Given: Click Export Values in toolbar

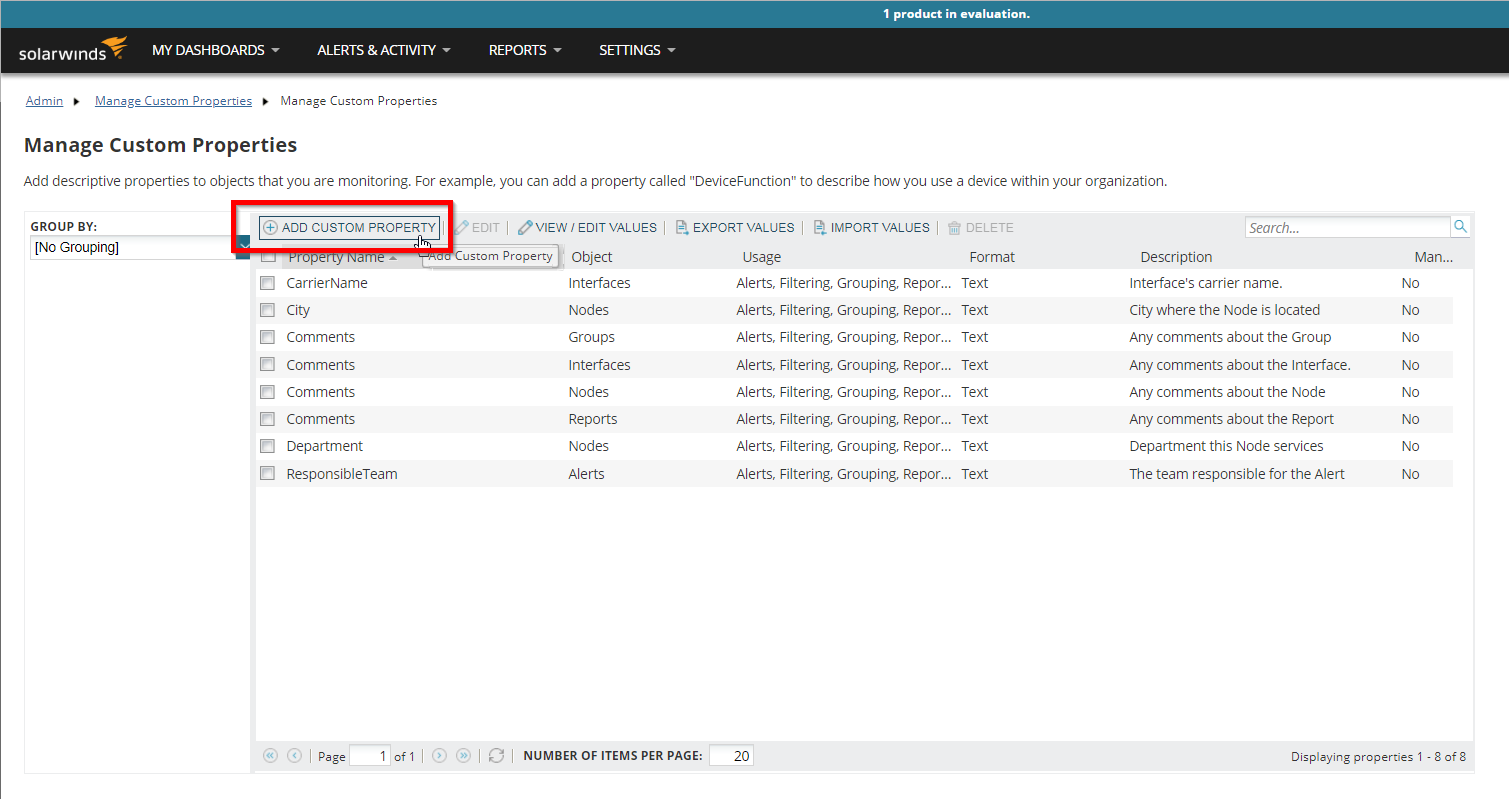Looking at the screenshot, I should [x=735, y=228].
